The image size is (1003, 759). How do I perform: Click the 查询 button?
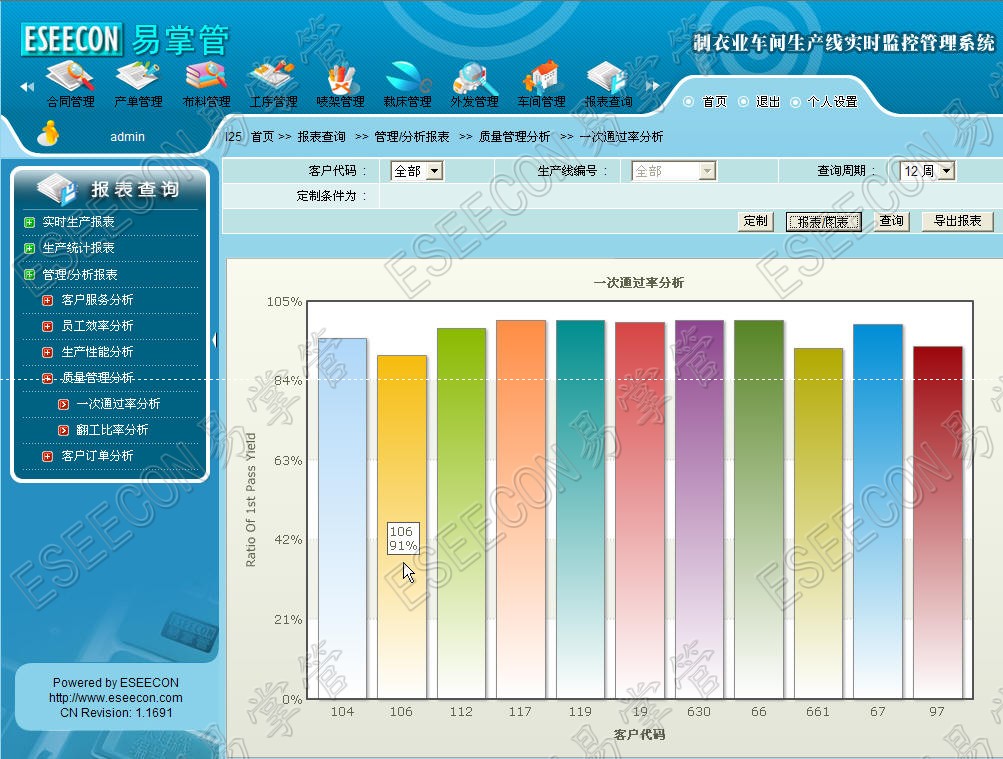(x=891, y=221)
